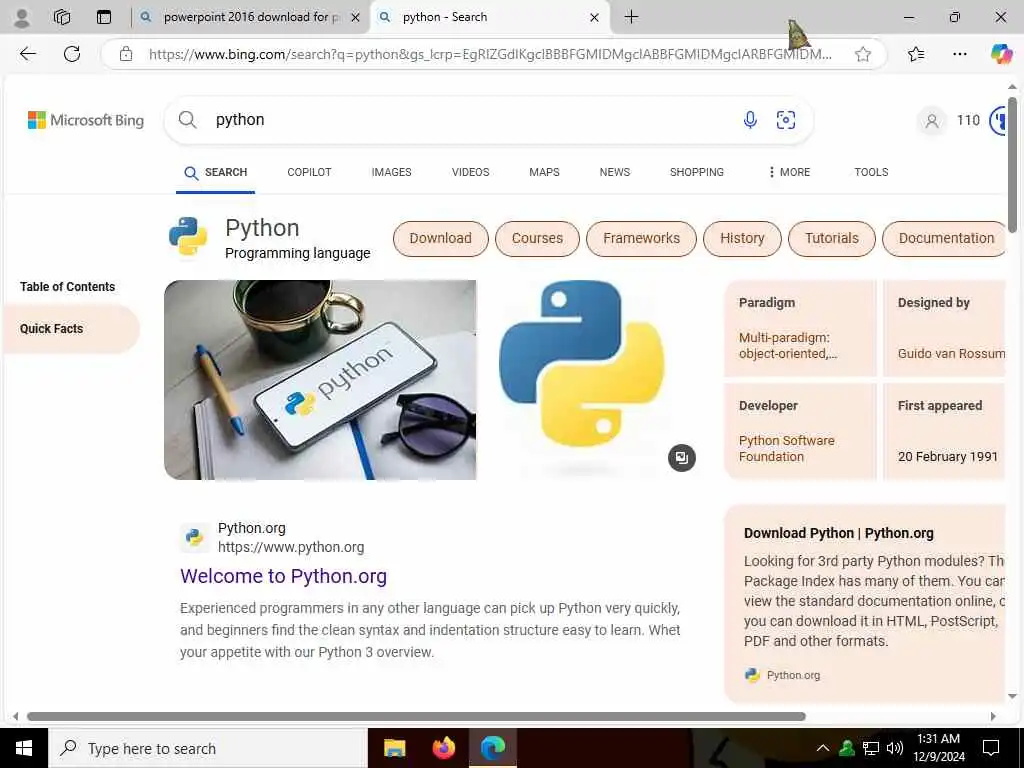
Task: Click the Courses pill button
Action: coord(537,238)
